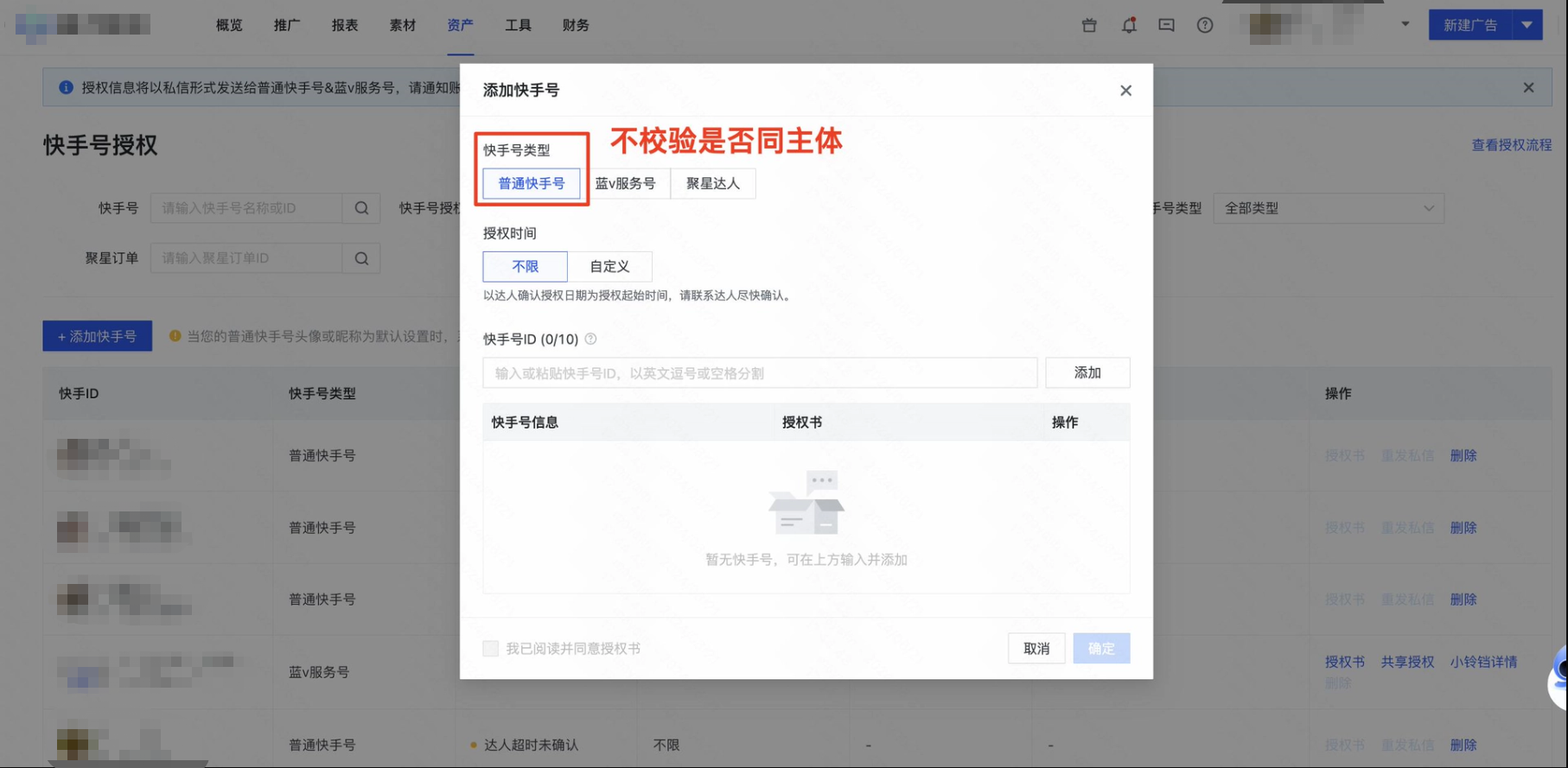Go to 财务 tab
This screenshot has width=1568, height=768.
point(576,25)
